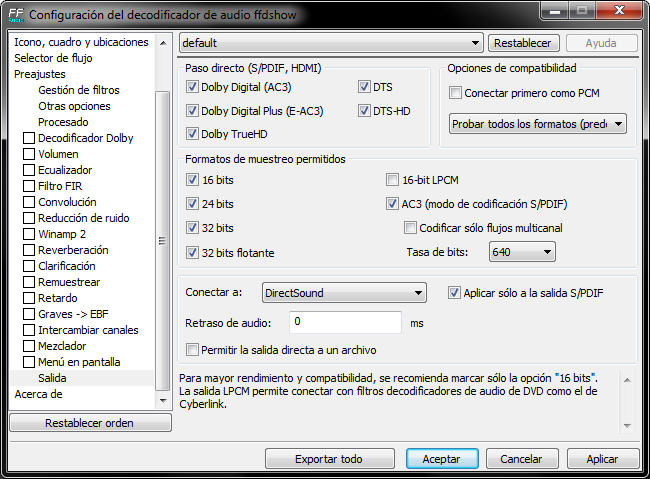Click the Restablecer orden button
This screenshot has height=479, width=650.
coord(90,423)
